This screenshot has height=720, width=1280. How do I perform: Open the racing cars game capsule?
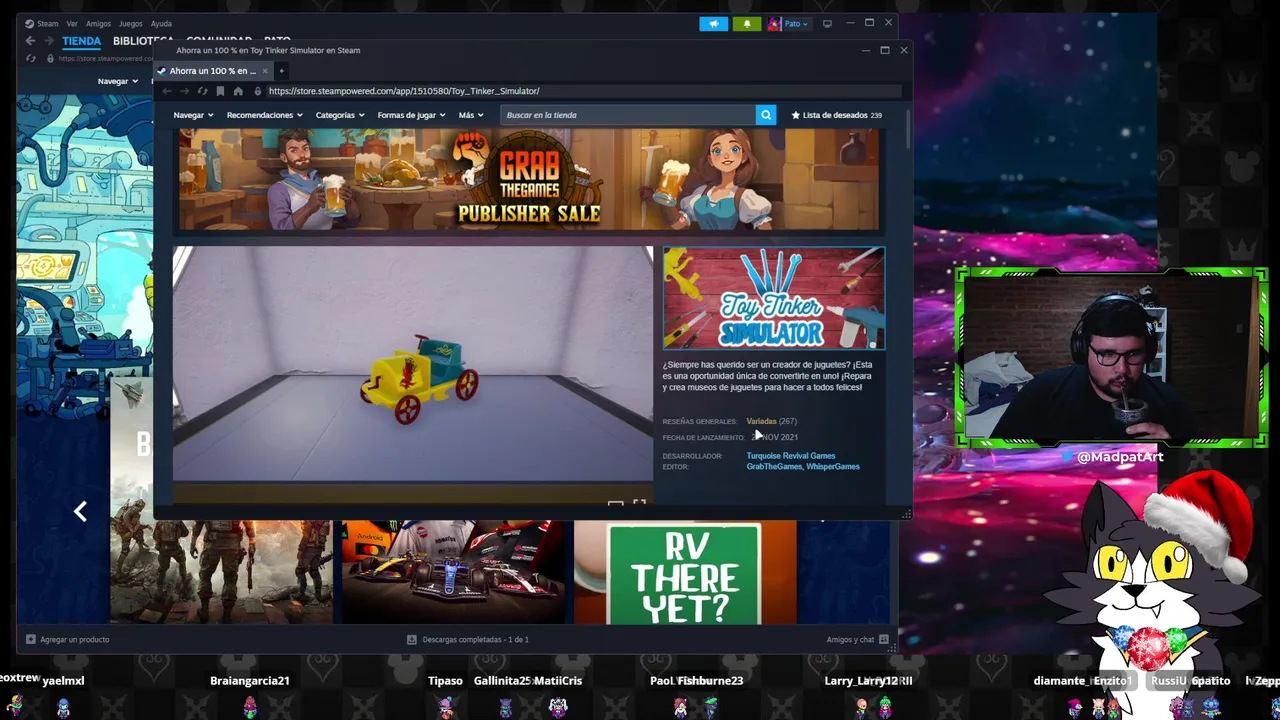pos(453,571)
